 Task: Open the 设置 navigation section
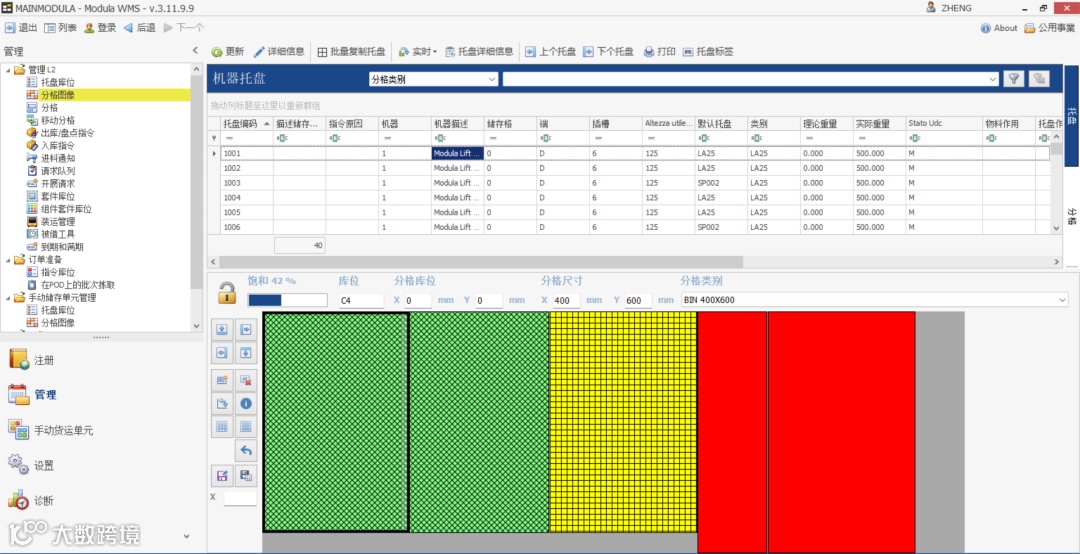31,465
